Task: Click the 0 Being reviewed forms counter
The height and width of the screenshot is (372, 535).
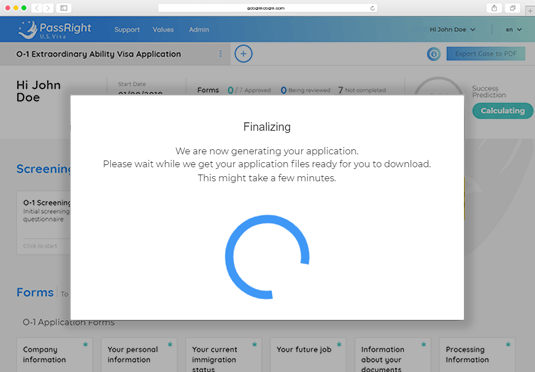Action: [x=305, y=90]
